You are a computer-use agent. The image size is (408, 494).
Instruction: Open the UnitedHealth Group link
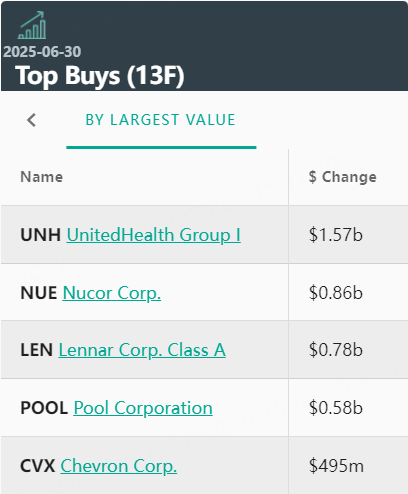[153, 235]
